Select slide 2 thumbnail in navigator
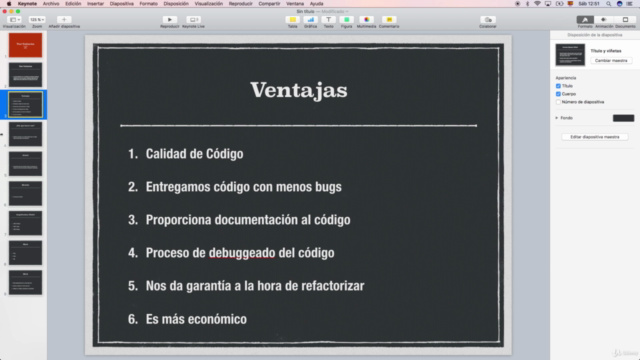 25,75
